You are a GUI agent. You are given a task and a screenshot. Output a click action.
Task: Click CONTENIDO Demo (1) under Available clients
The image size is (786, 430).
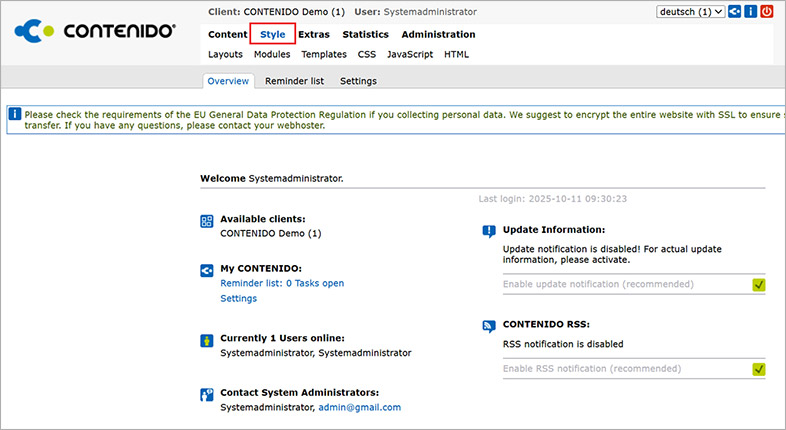[271, 233]
